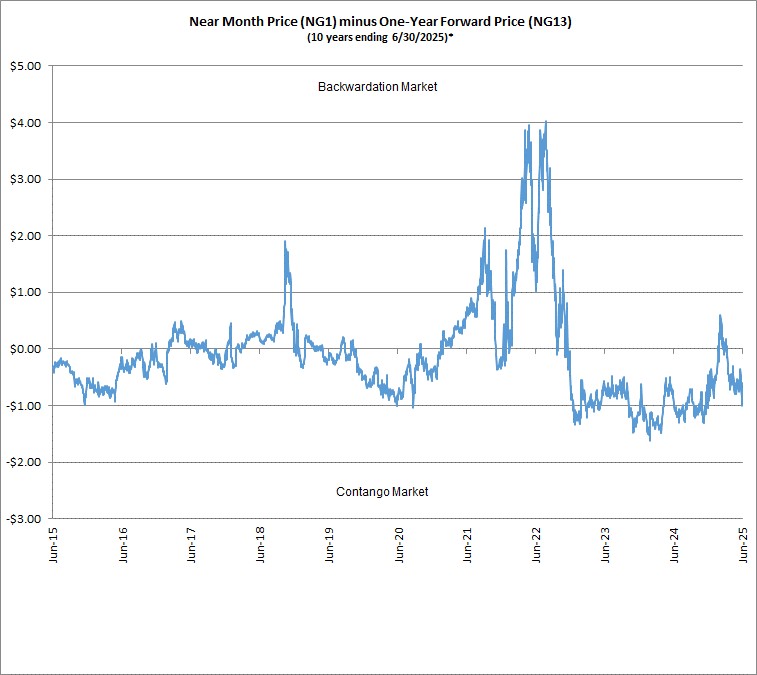
Task: Click the chart title 'Near Month Price (NG1) minus One-Year Forward Price (NG13)'
Action: pyautogui.click(x=380, y=22)
